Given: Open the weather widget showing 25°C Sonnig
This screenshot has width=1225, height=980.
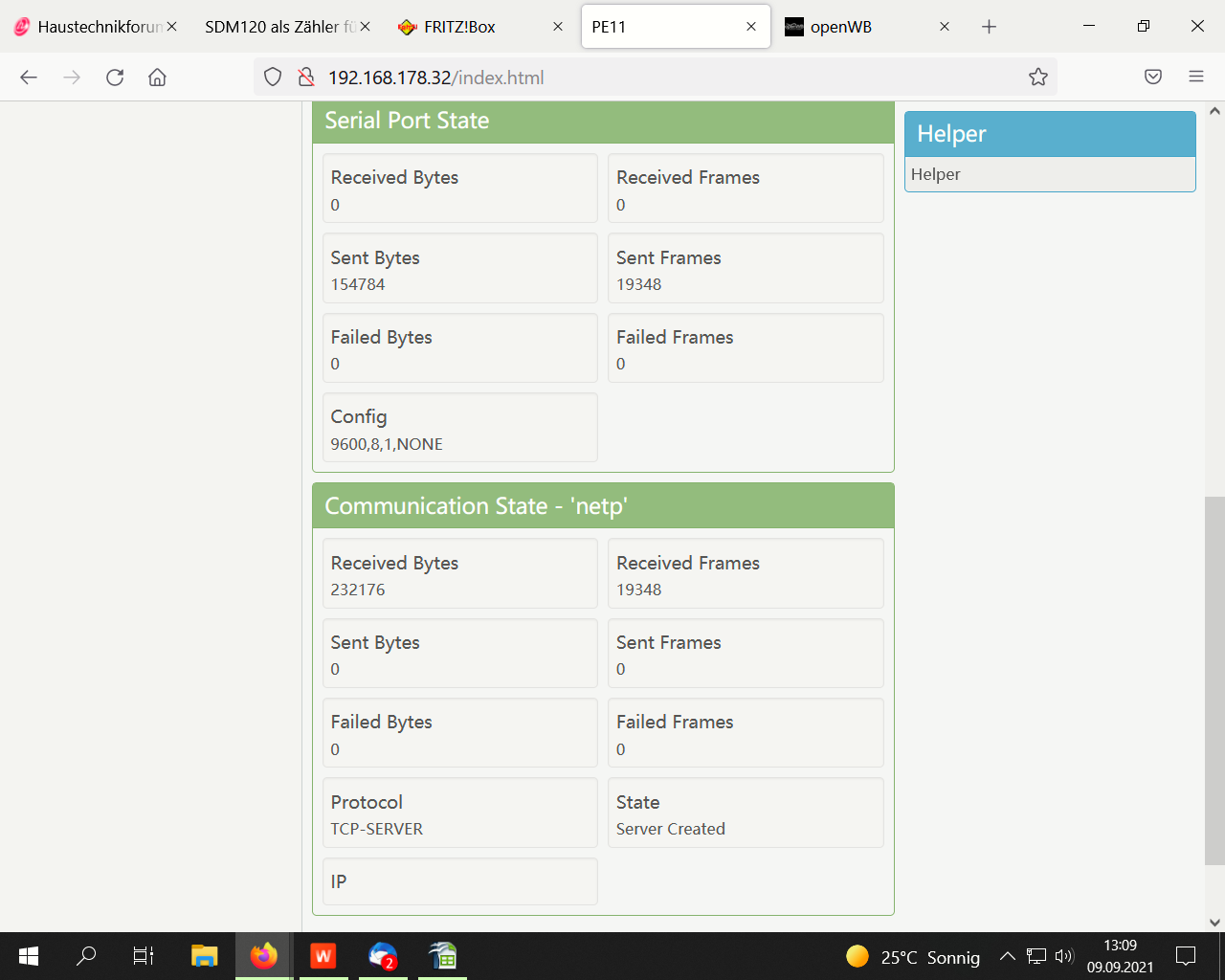Looking at the screenshot, I should tap(913, 957).
